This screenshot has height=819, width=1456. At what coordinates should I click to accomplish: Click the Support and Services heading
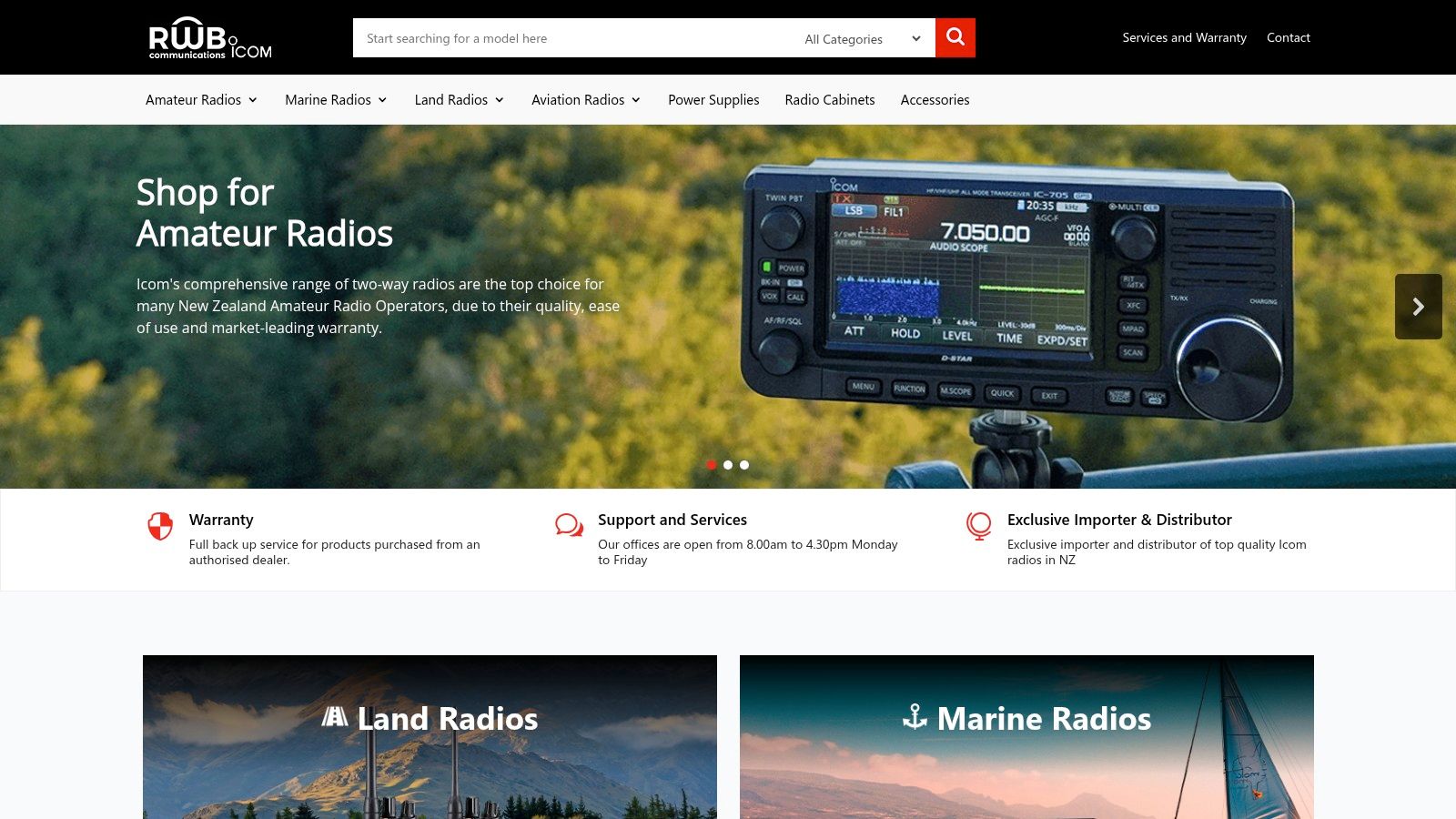click(x=672, y=520)
